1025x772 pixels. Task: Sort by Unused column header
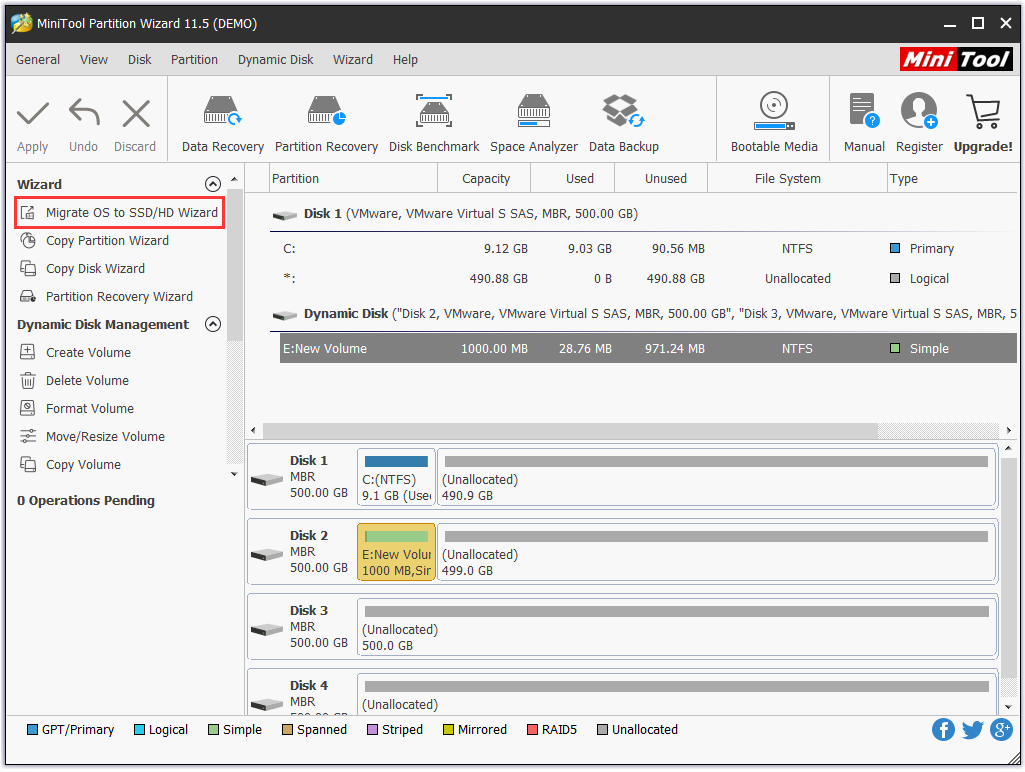662,179
